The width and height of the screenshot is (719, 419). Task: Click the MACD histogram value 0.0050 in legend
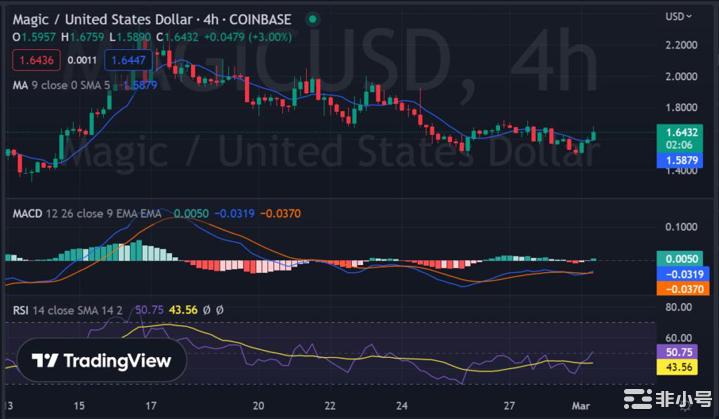(191, 213)
